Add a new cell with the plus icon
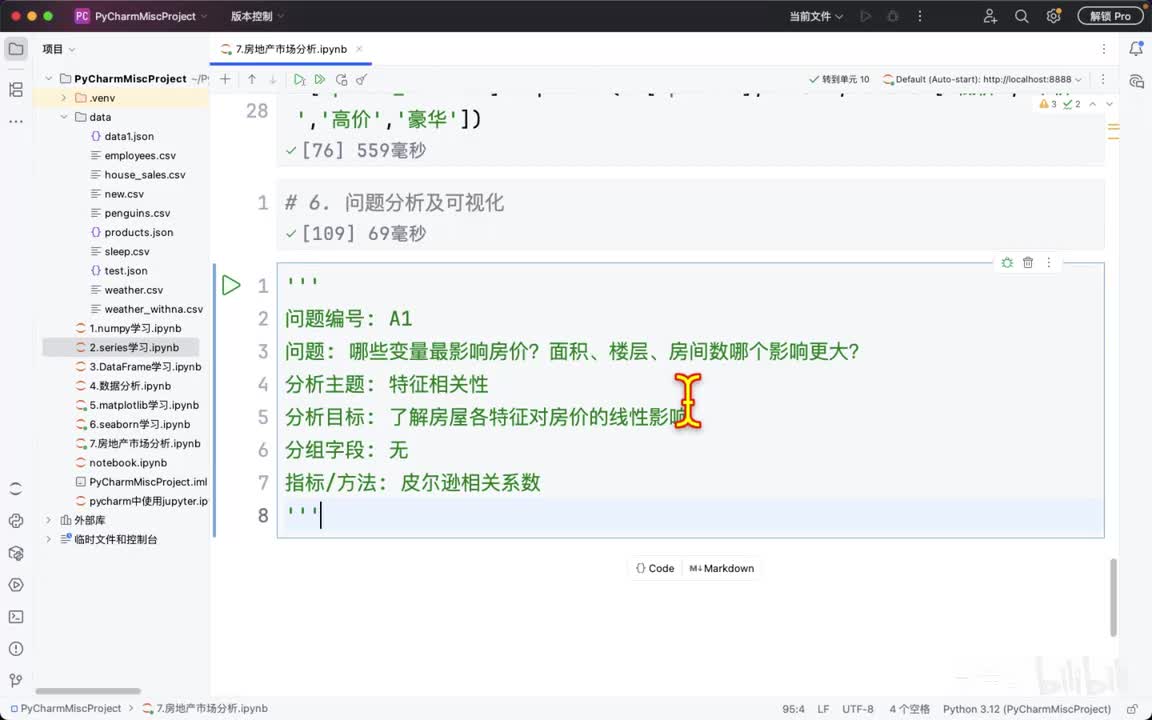1152x720 pixels. [x=226, y=79]
